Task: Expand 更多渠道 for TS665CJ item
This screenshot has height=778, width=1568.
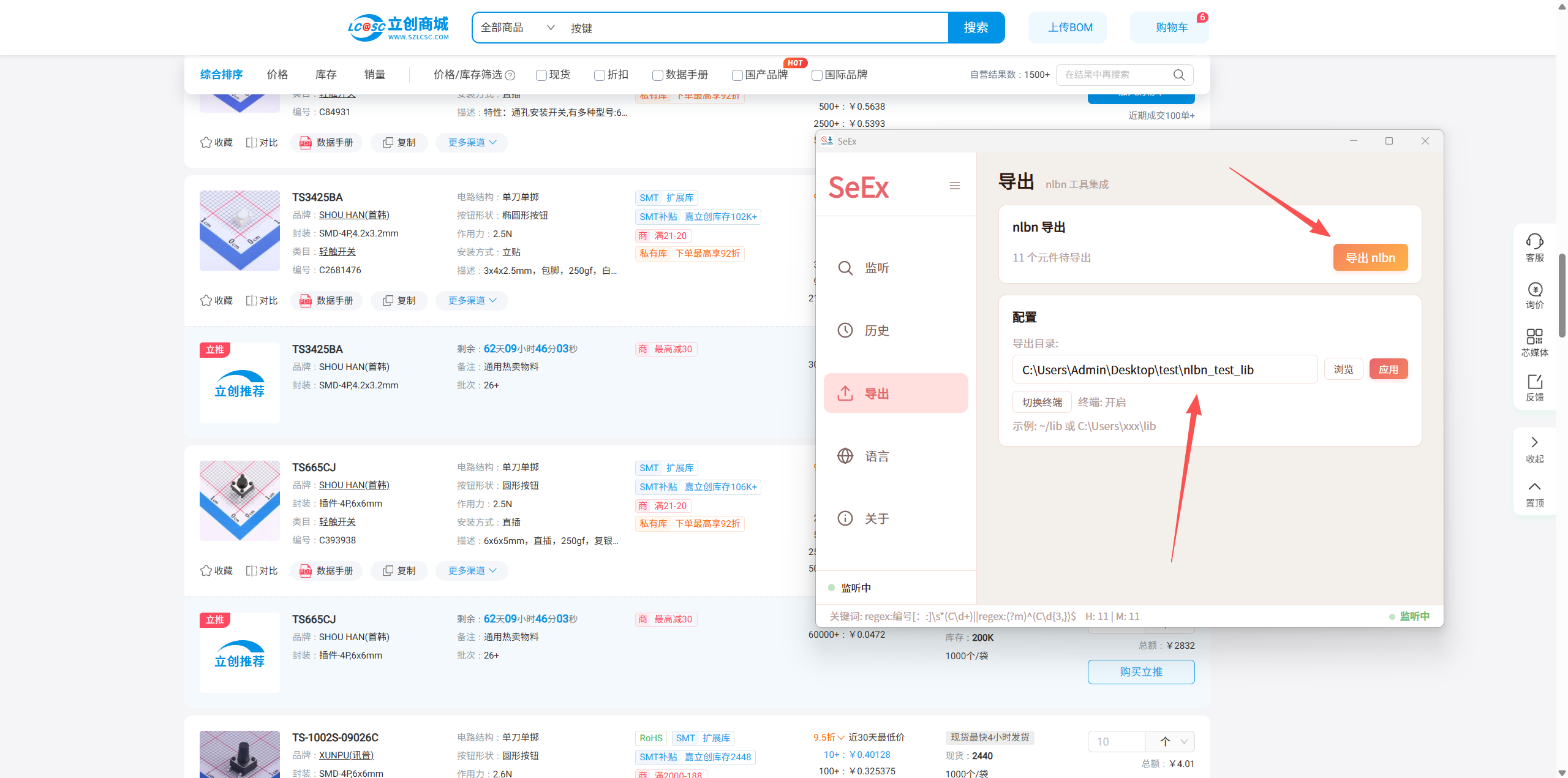Action: click(x=472, y=570)
